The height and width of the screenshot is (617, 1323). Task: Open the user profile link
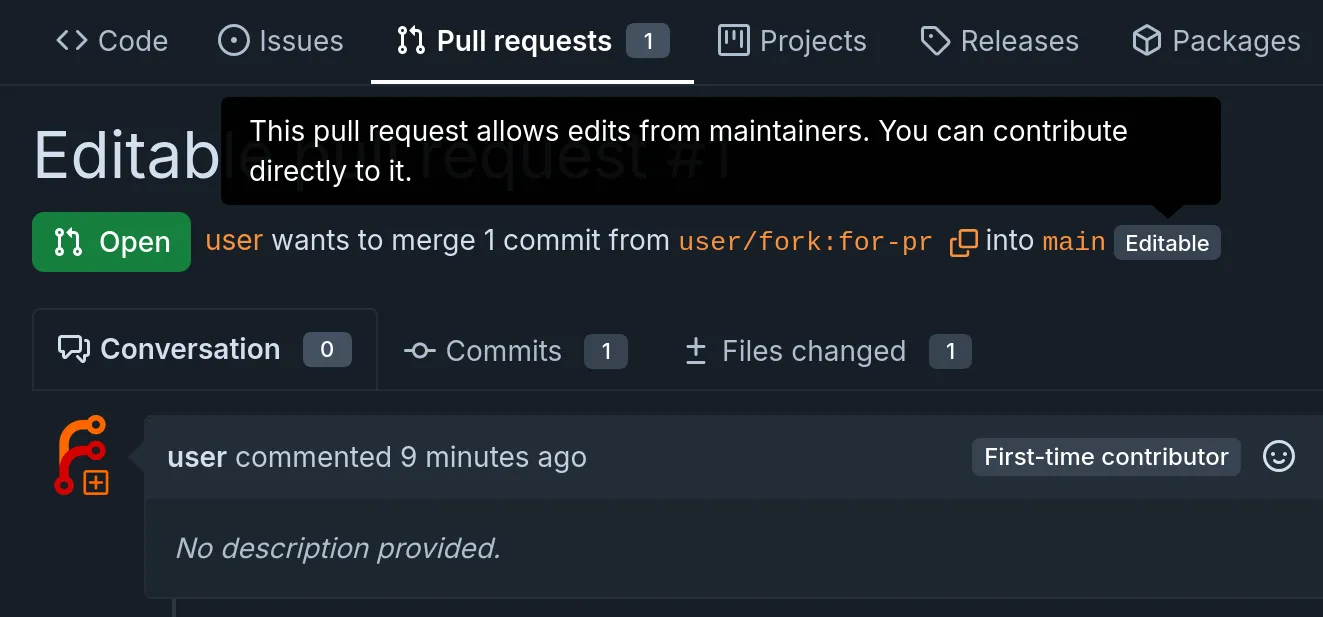(x=233, y=240)
